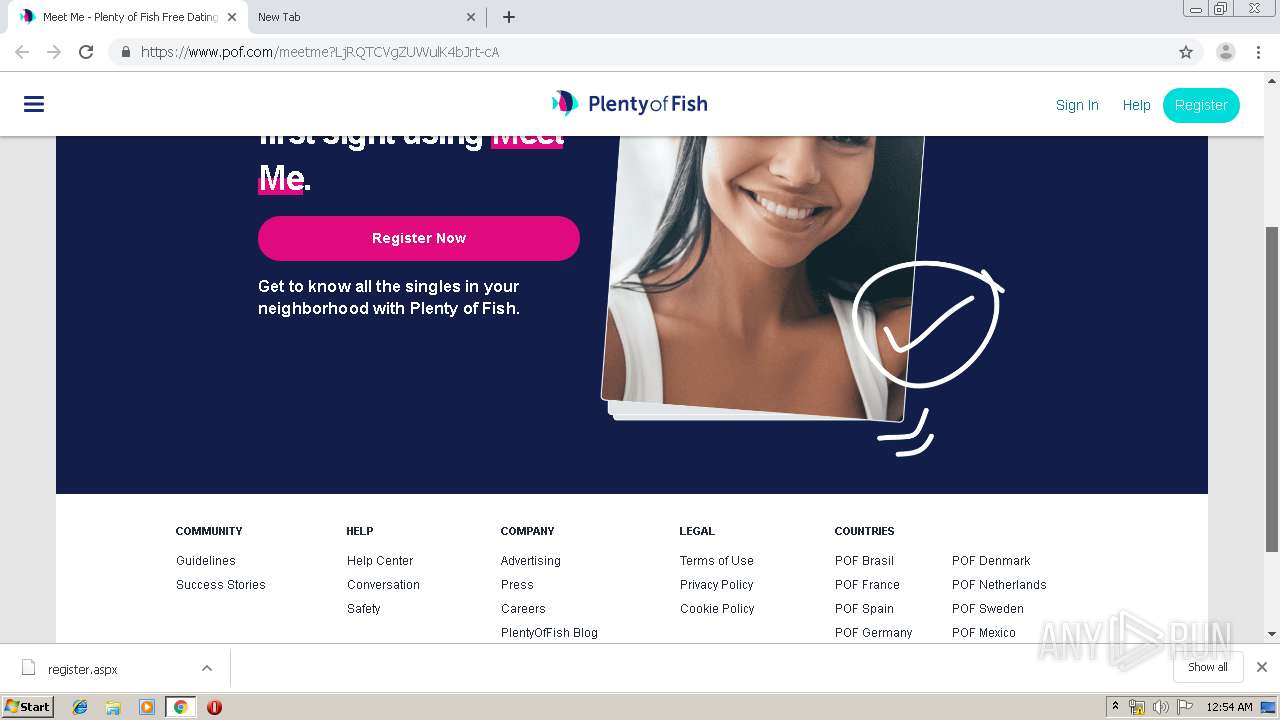Click the show desktop button
The width and height of the screenshot is (1280, 720).
(x=1269, y=707)
